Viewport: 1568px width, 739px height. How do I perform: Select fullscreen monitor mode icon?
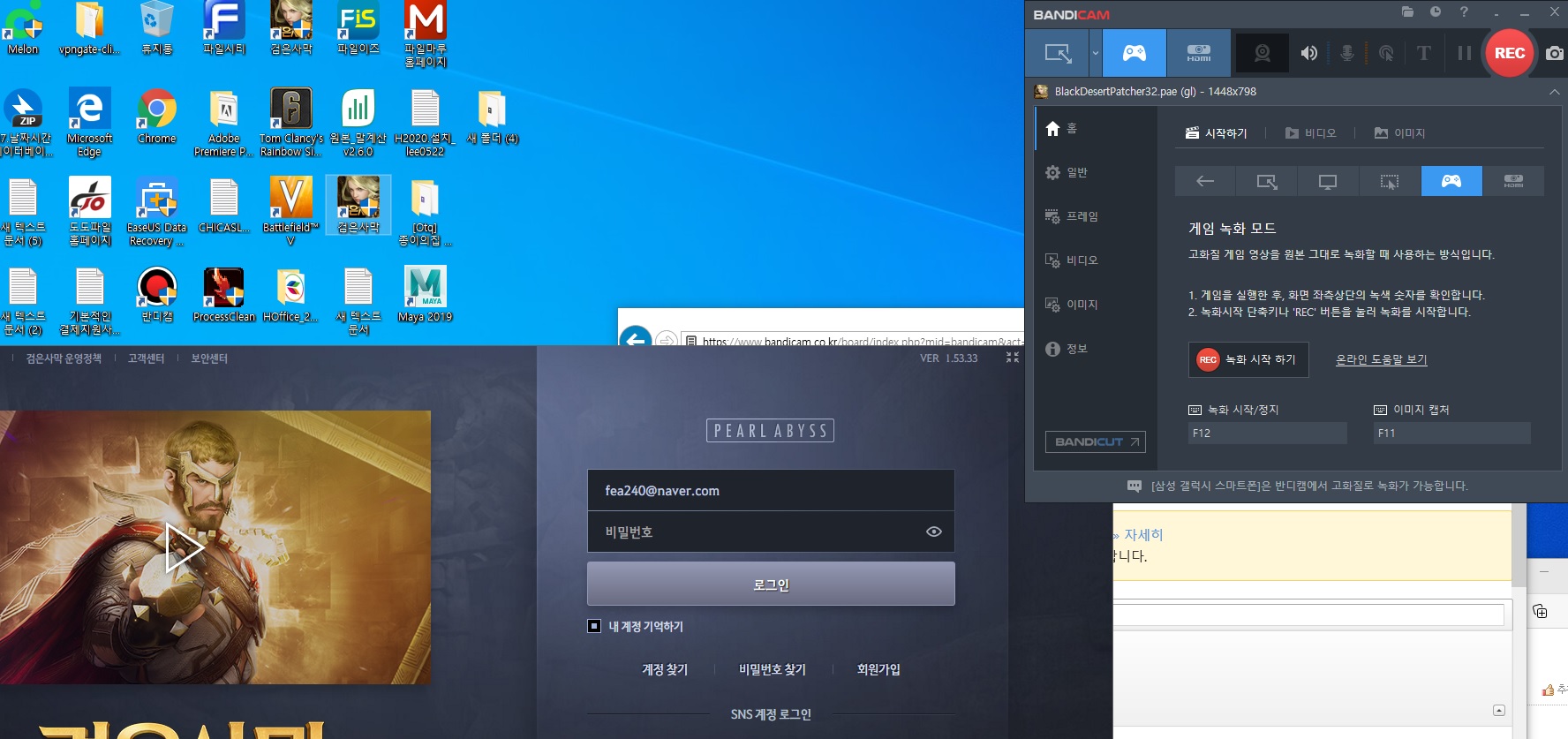click(x=1328, y=181)
